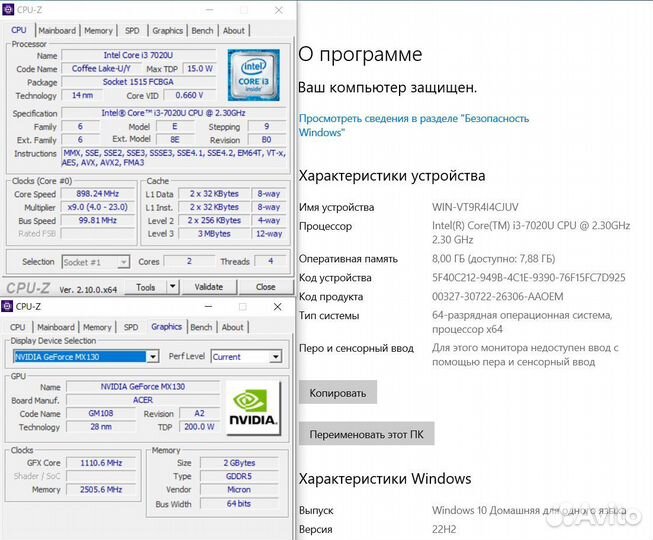Click the memory Vendor value Micron
This screenshot has height=540, width=653.
pyautogui.click(x=239, y=489)
